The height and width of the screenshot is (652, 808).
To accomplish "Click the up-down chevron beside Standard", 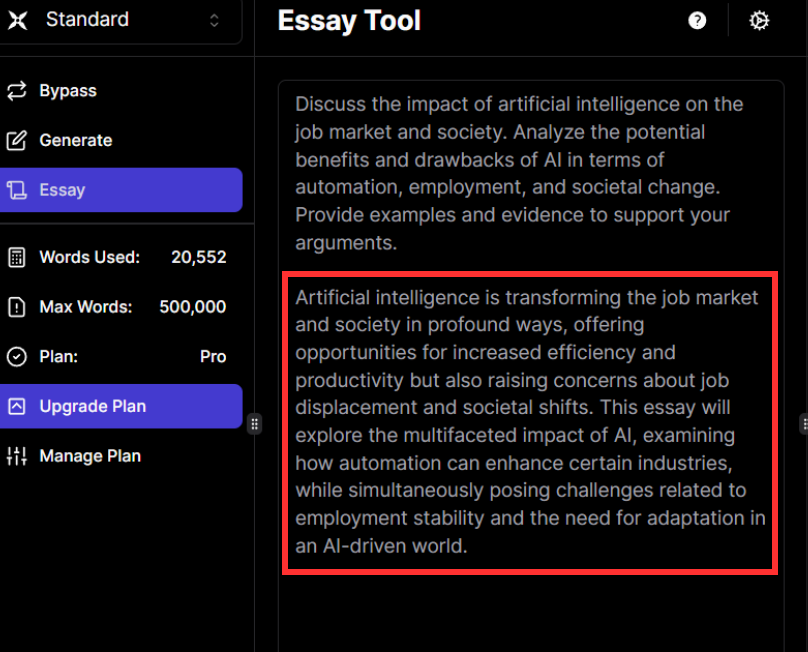I will click(x=214, y=20).
